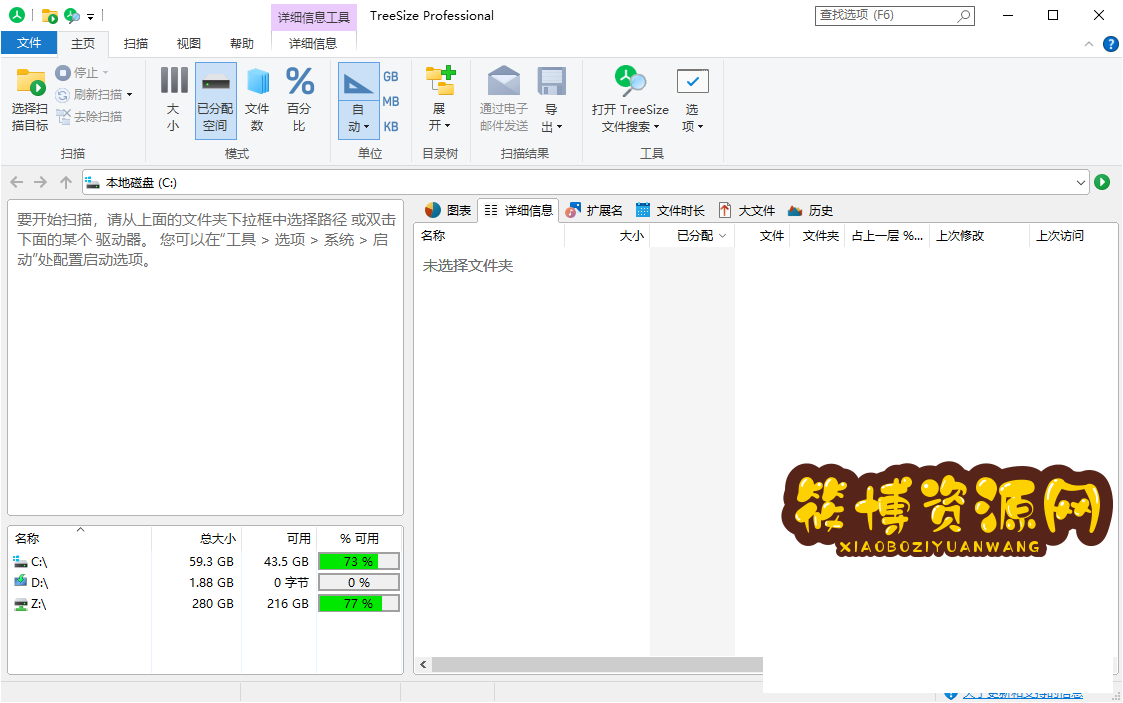
Task: Click the back navigation arrow
Action: click(17, 183)
